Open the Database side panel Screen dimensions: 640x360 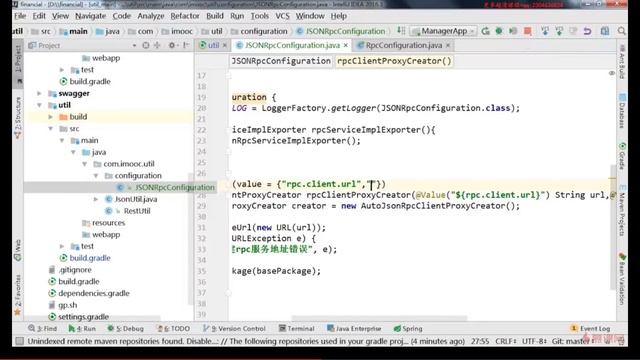(622, 111)
